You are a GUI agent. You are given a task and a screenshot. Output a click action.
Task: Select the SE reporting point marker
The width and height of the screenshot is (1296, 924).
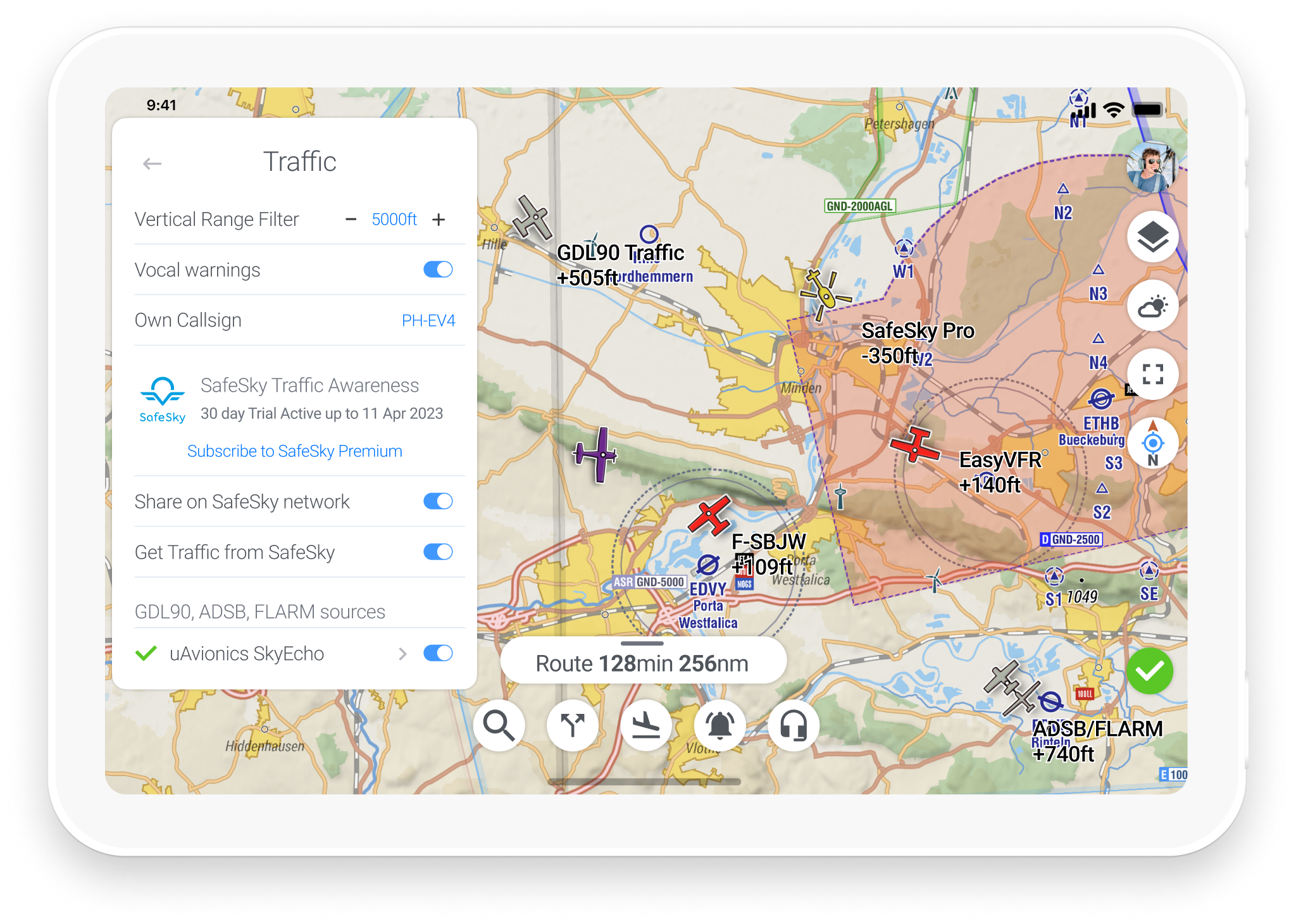coord(1149,571)
